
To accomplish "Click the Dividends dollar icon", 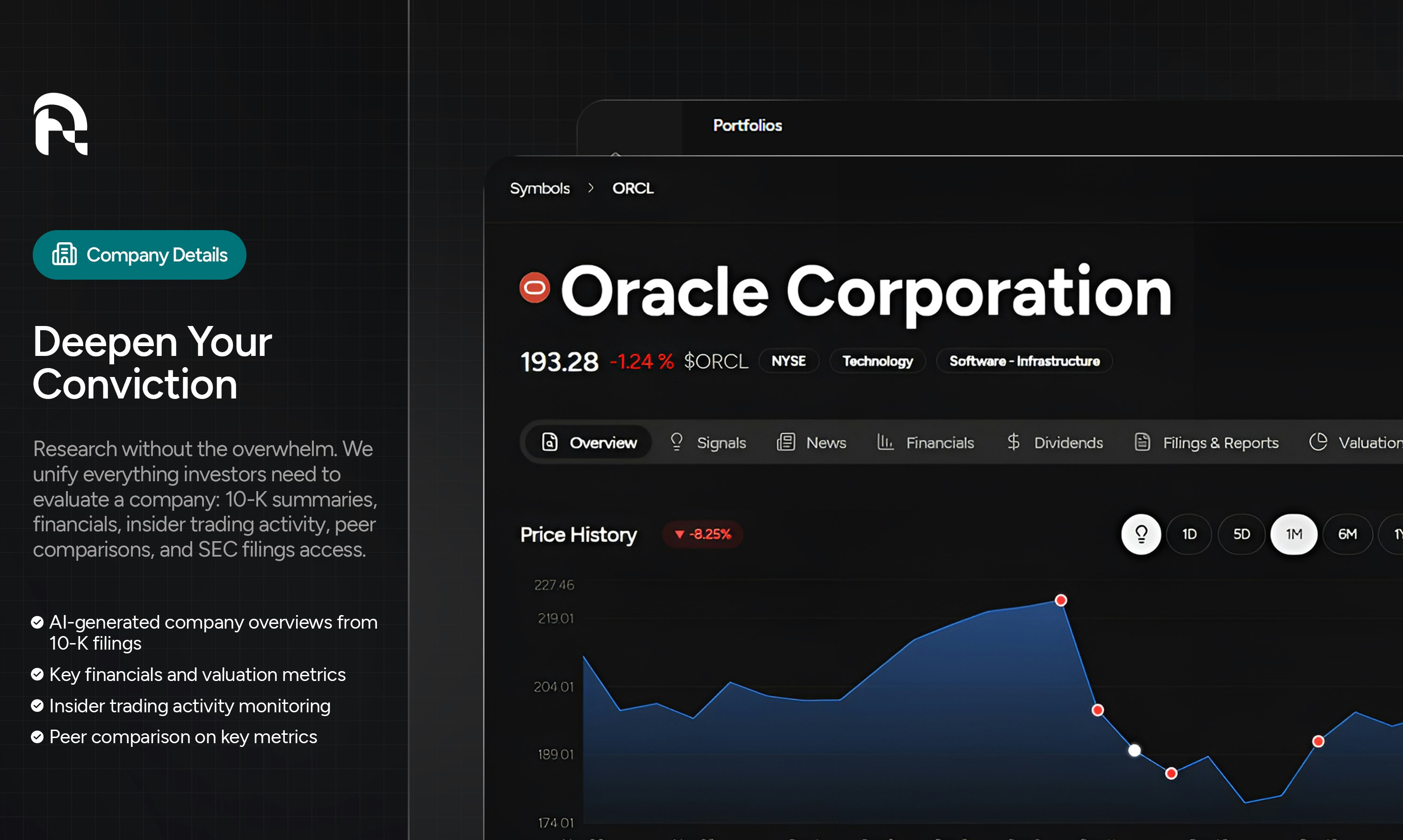I will tap(1013, 442).
